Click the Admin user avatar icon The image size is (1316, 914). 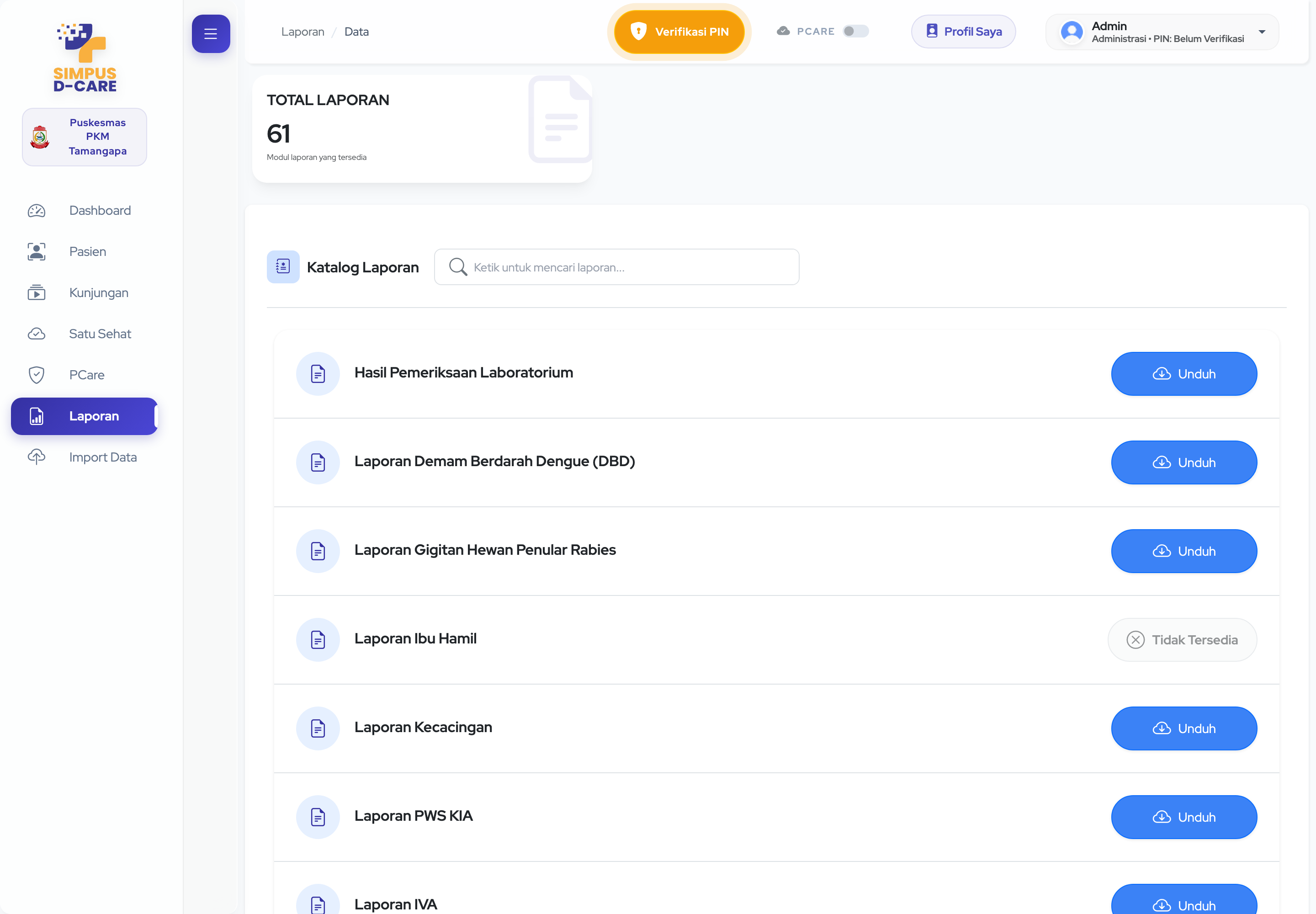point(1072,32)
